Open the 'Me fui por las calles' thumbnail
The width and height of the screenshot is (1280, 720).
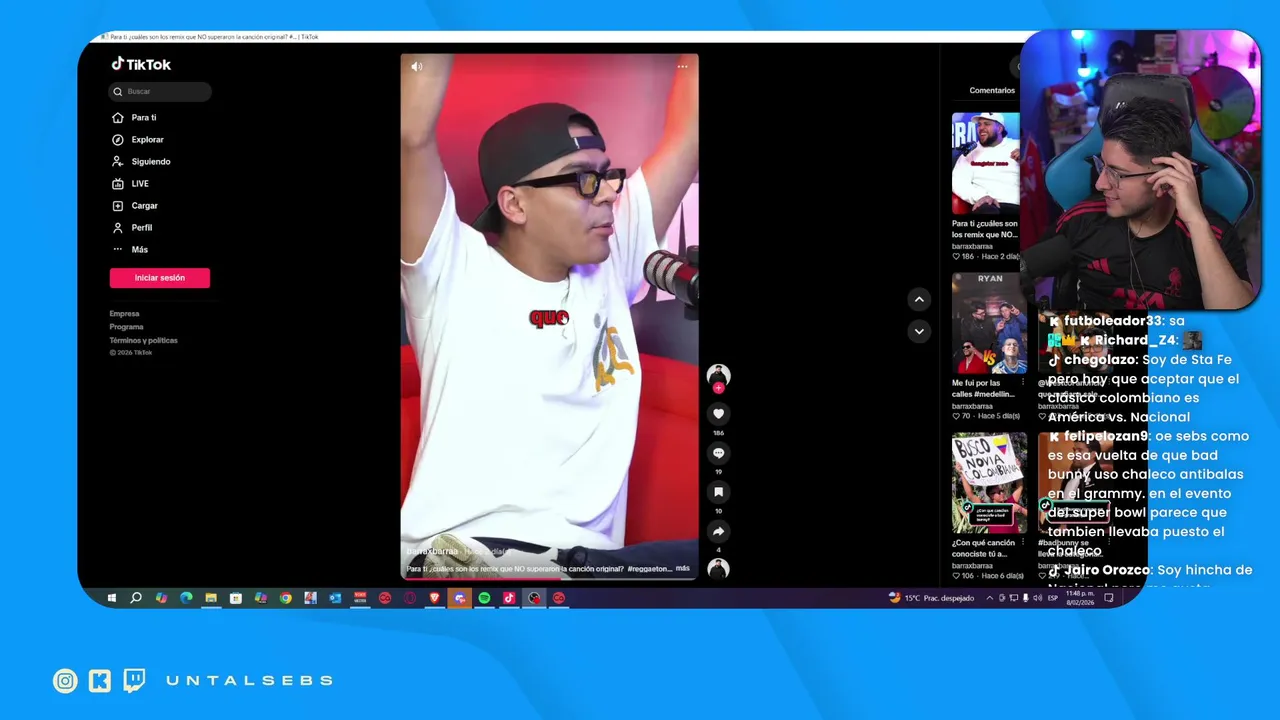pyautogui.click(x=989, y=323)
